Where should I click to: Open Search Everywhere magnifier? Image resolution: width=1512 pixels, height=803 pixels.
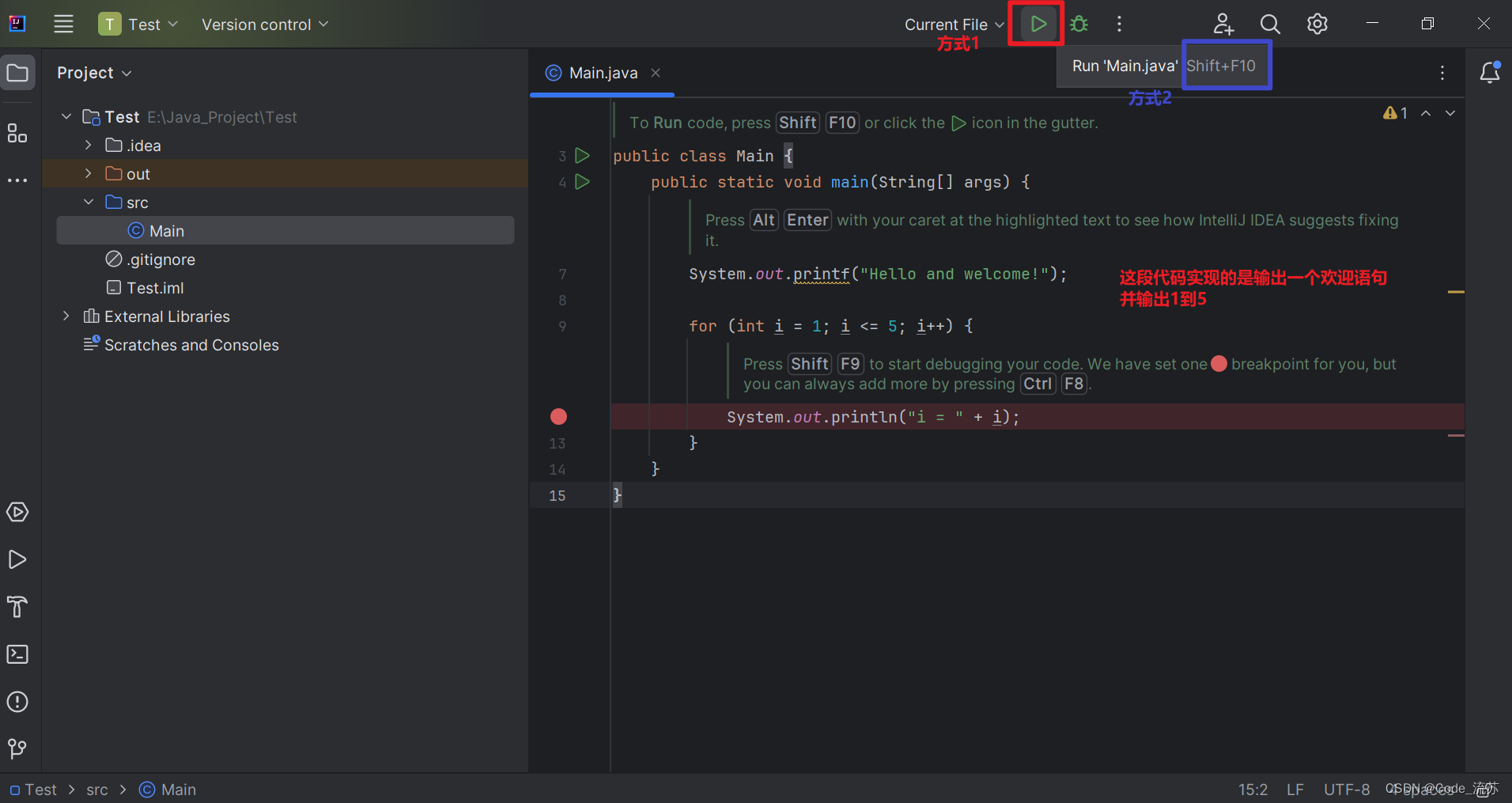pyautogui.click(x=1270, y=24)
